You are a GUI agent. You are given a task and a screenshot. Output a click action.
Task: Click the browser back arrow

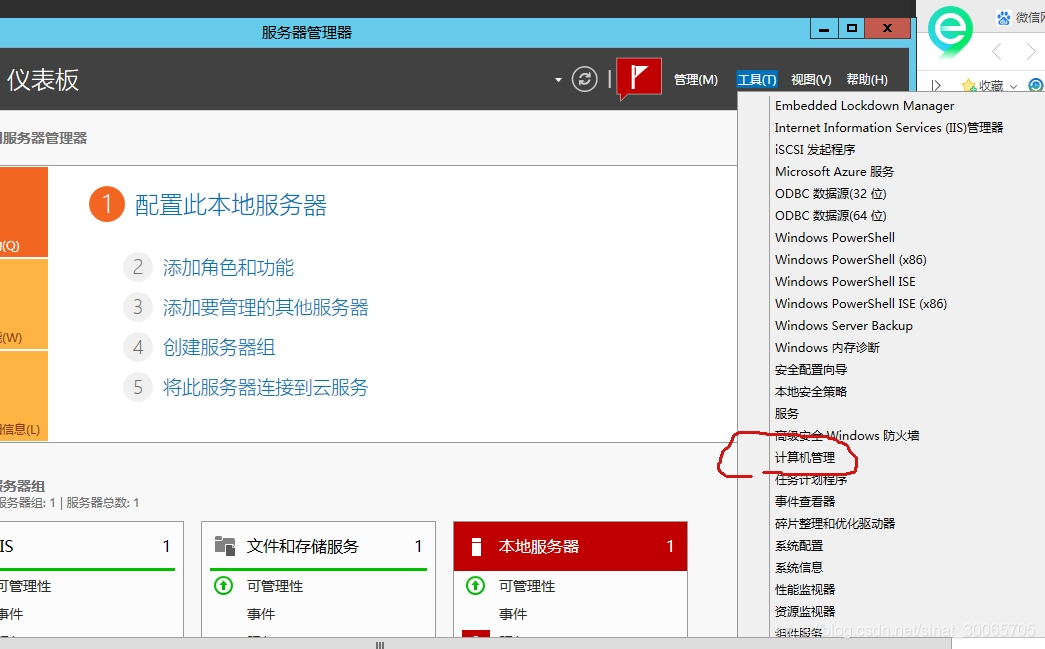point(996,51)
